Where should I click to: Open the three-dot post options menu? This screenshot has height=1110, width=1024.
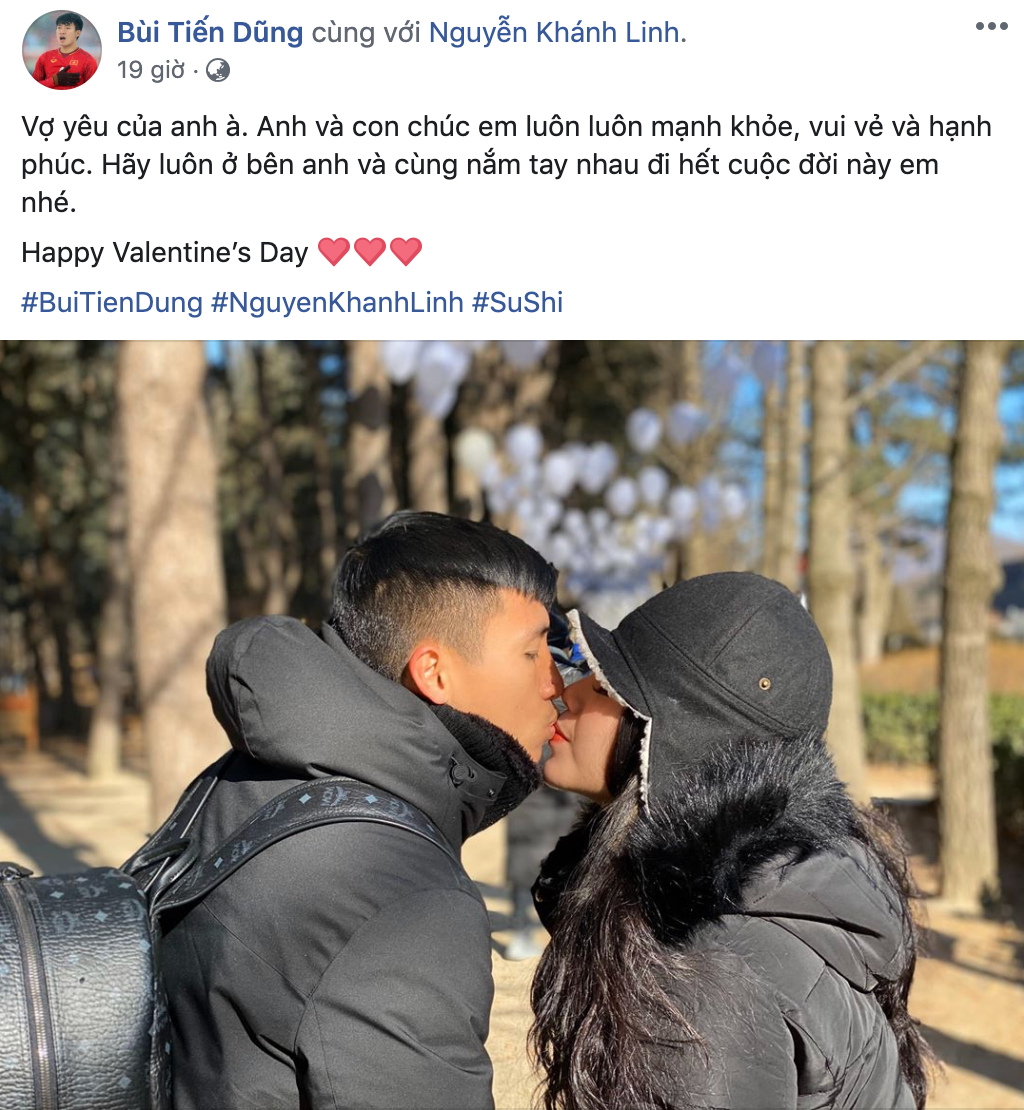[991, 26]
